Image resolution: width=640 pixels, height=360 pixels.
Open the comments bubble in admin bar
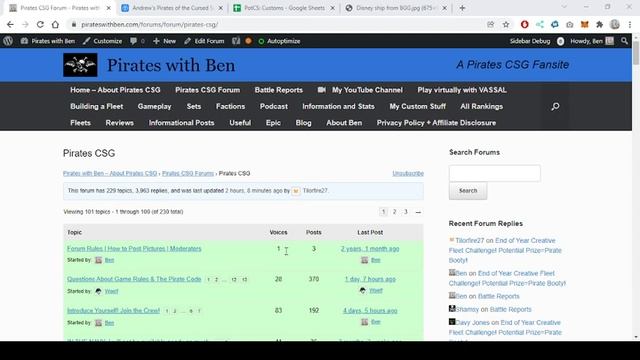tap(137, 41)
